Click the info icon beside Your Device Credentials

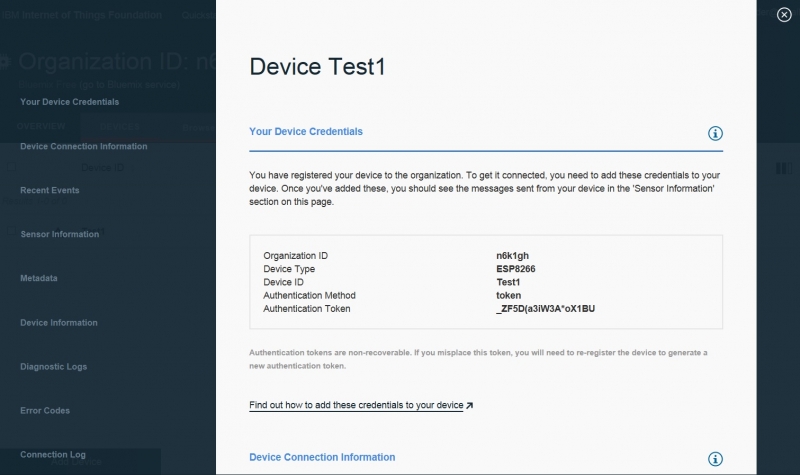tap(715, 133)
